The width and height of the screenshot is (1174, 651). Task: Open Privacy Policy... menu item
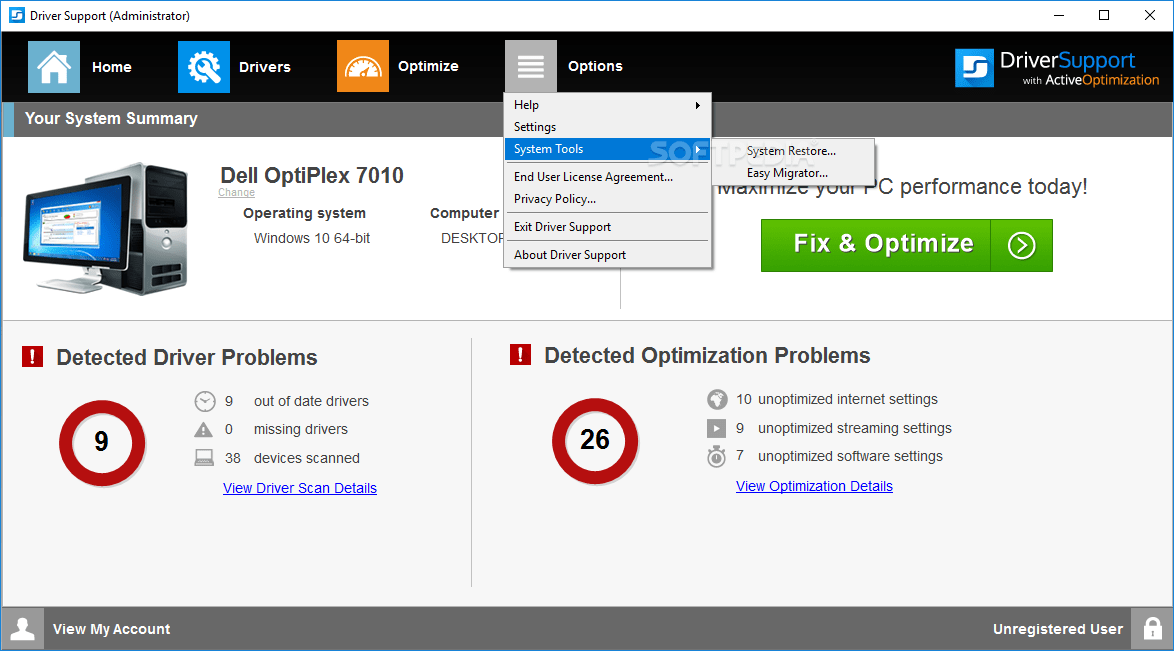coord(607,199)
